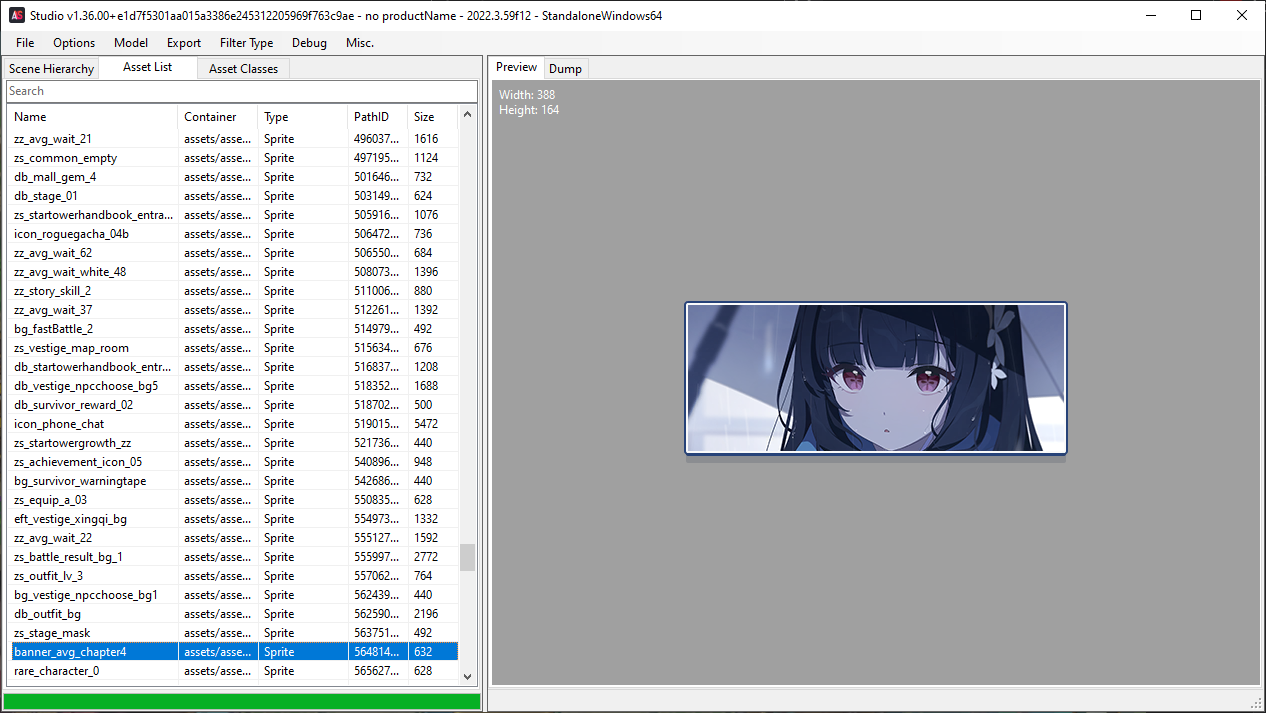Image resolution: width=1266 pixels, height=713 pixels.
Task: Switch to the Asset List tab
Action: click(148, 67)
